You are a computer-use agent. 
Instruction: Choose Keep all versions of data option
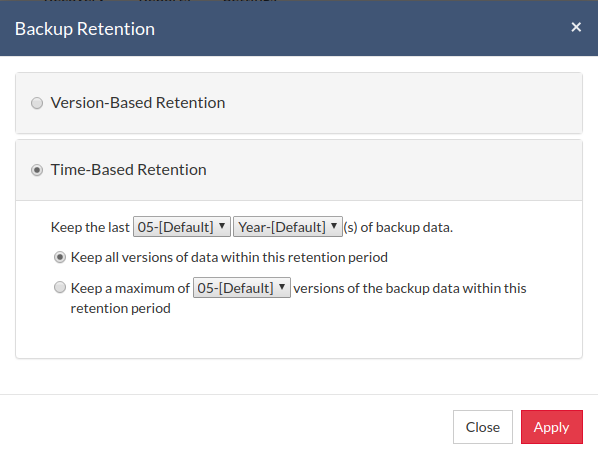(x=60, y=257)
